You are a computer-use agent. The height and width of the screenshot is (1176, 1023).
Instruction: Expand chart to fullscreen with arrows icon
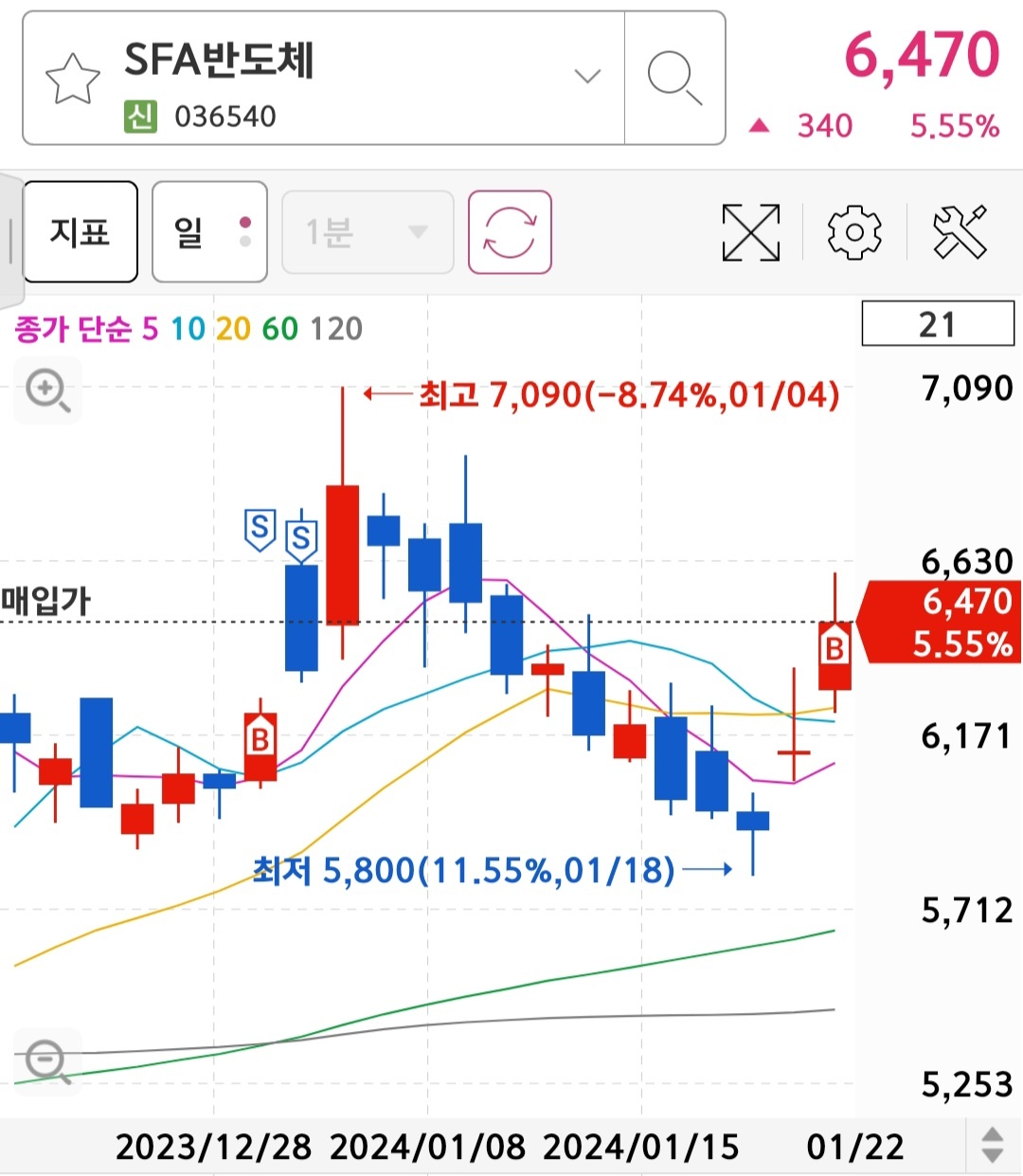(x=751, y=232)
